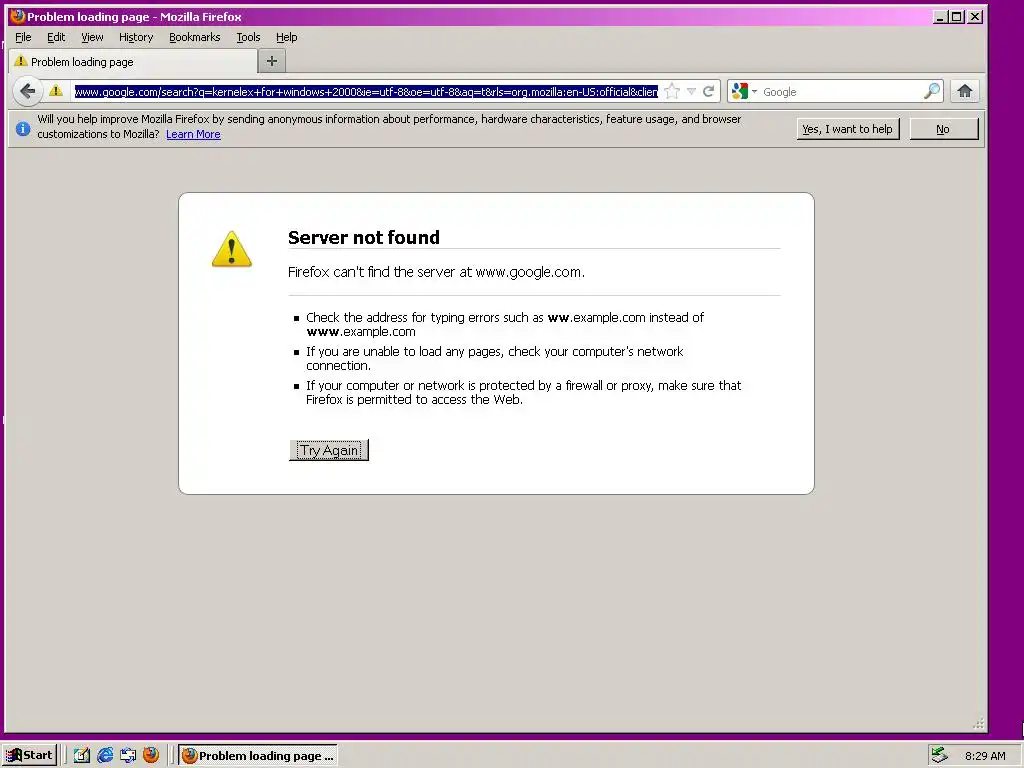Click the Firefox icon in the title bar
Viewport: 1024px width, 768px height.
tap(18, 16)
